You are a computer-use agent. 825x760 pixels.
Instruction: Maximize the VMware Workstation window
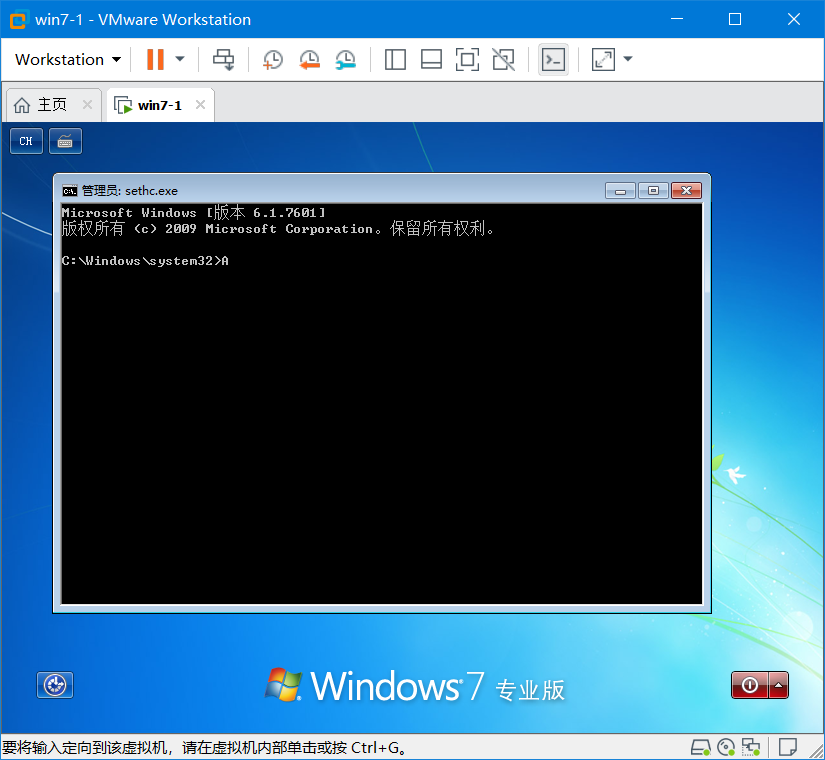point(735,19)
